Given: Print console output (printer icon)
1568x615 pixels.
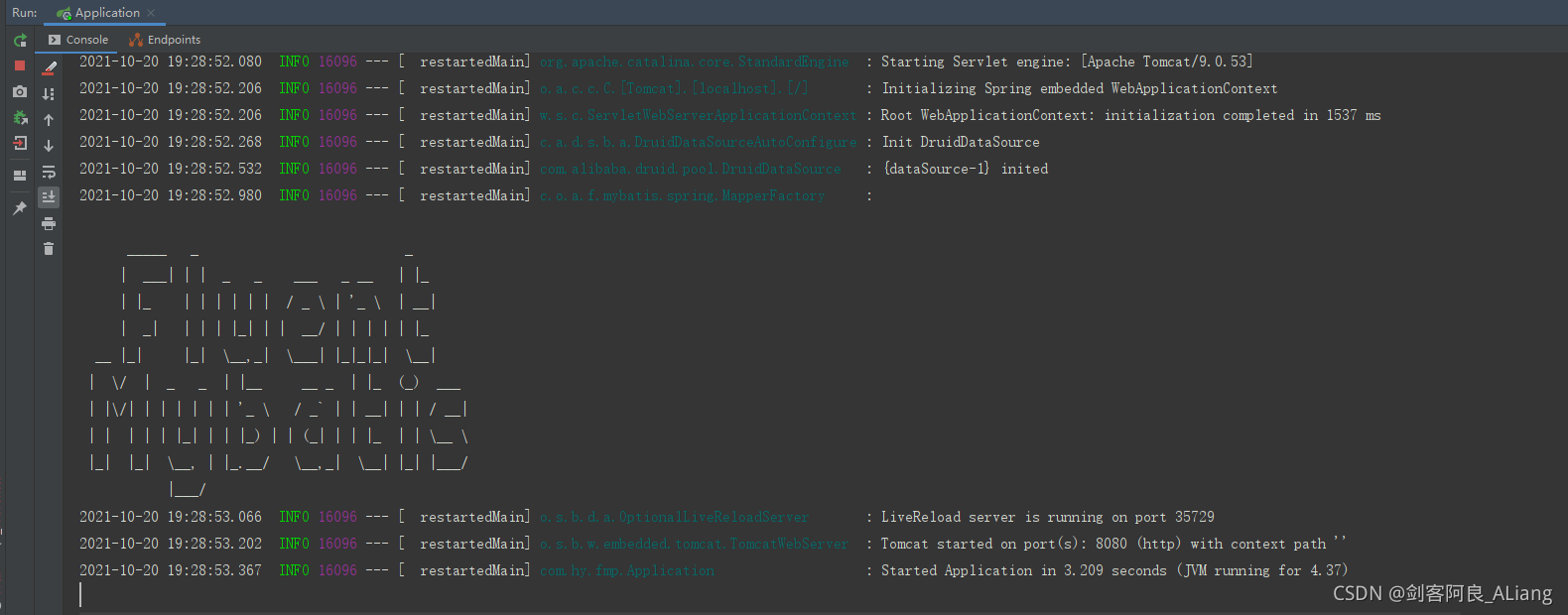Looking at the screenshot, I should [49, 224].
